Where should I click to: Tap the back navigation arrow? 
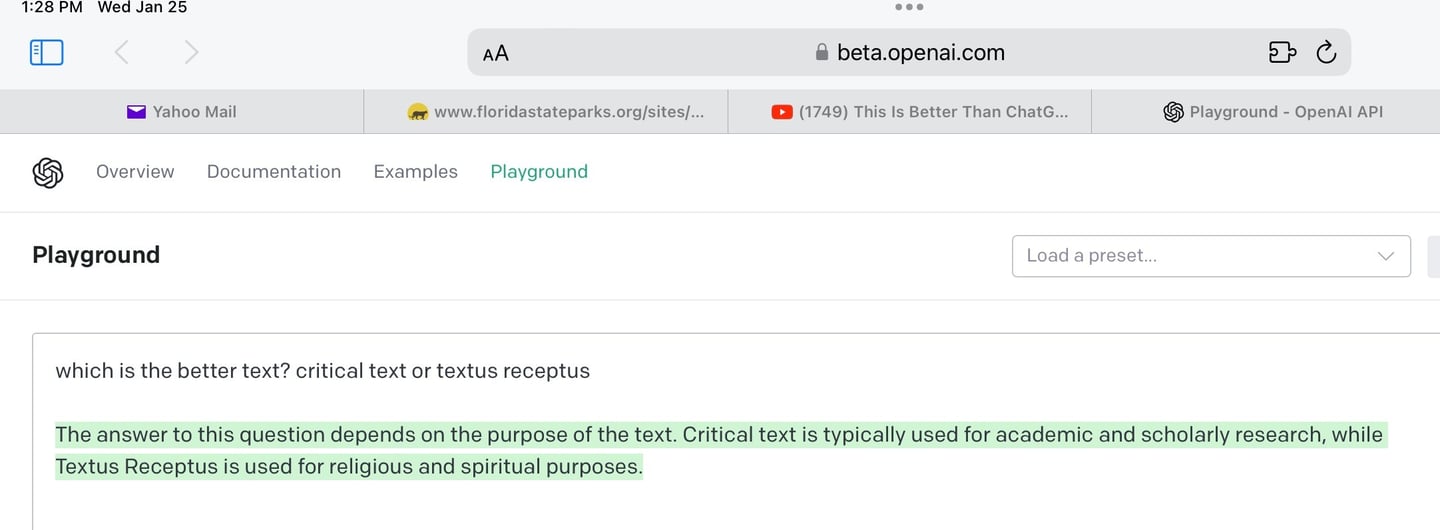[121, 52]
